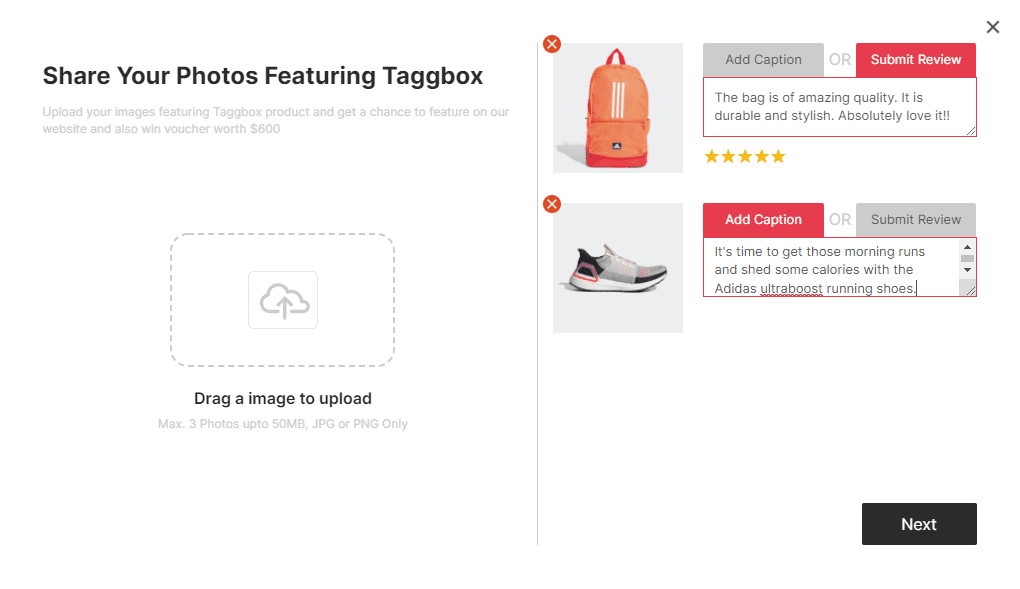
Task: Click the backpack review text box
Action: [838, 107]
